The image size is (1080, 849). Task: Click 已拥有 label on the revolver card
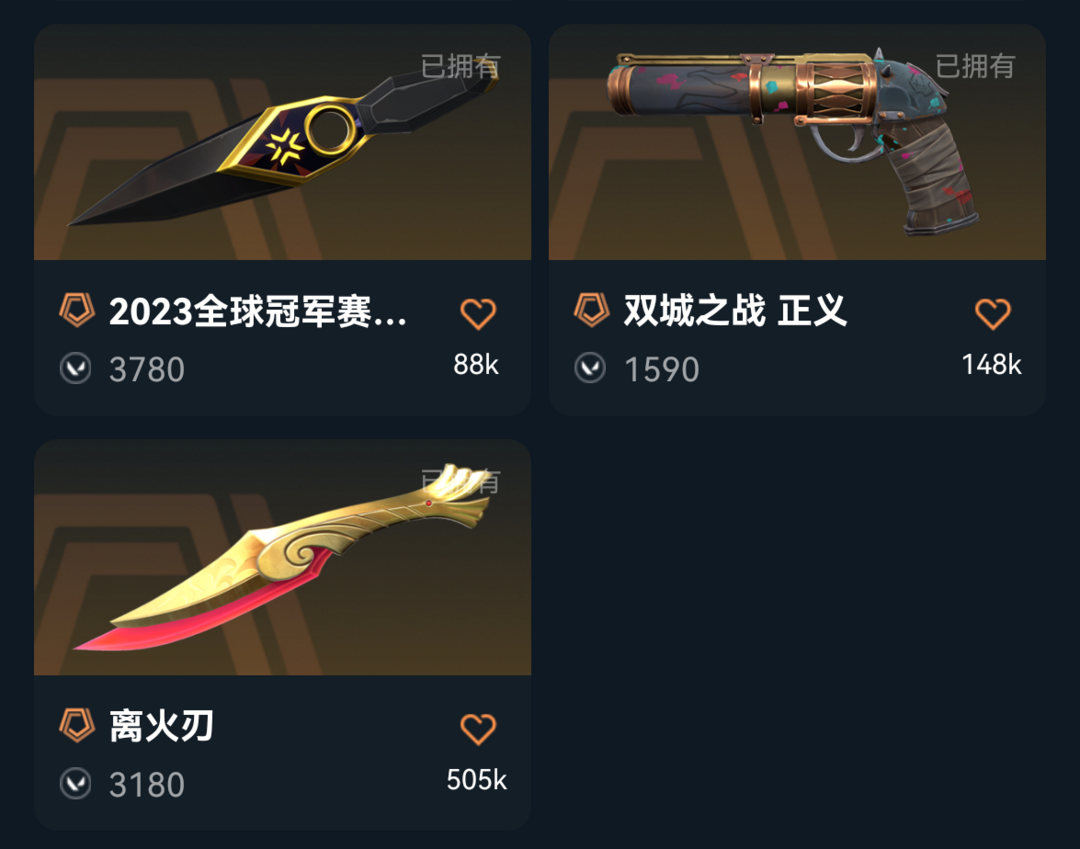point(975,66)
